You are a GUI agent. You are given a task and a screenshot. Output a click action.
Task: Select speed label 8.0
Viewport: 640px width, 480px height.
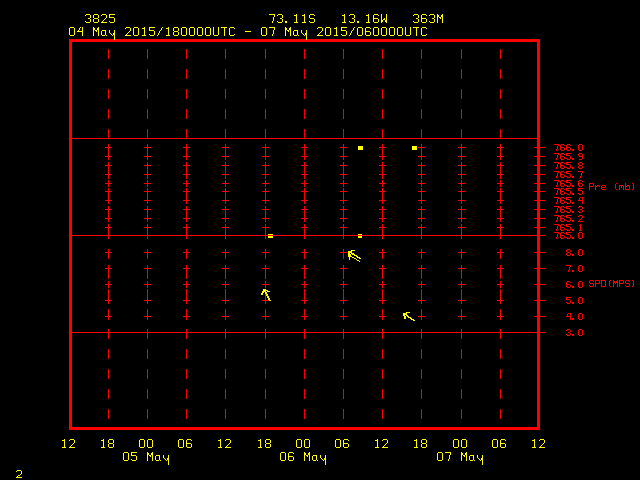tap(574, 253)
